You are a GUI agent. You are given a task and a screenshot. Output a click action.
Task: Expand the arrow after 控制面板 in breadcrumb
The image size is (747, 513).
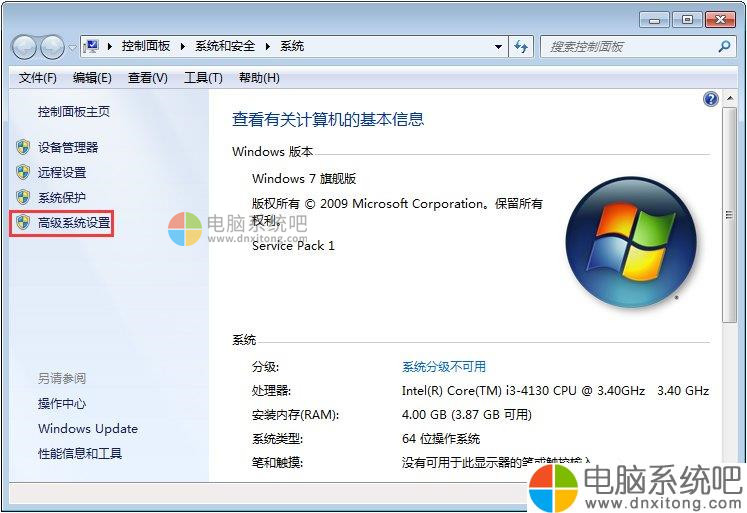click(x=183, y=46)
